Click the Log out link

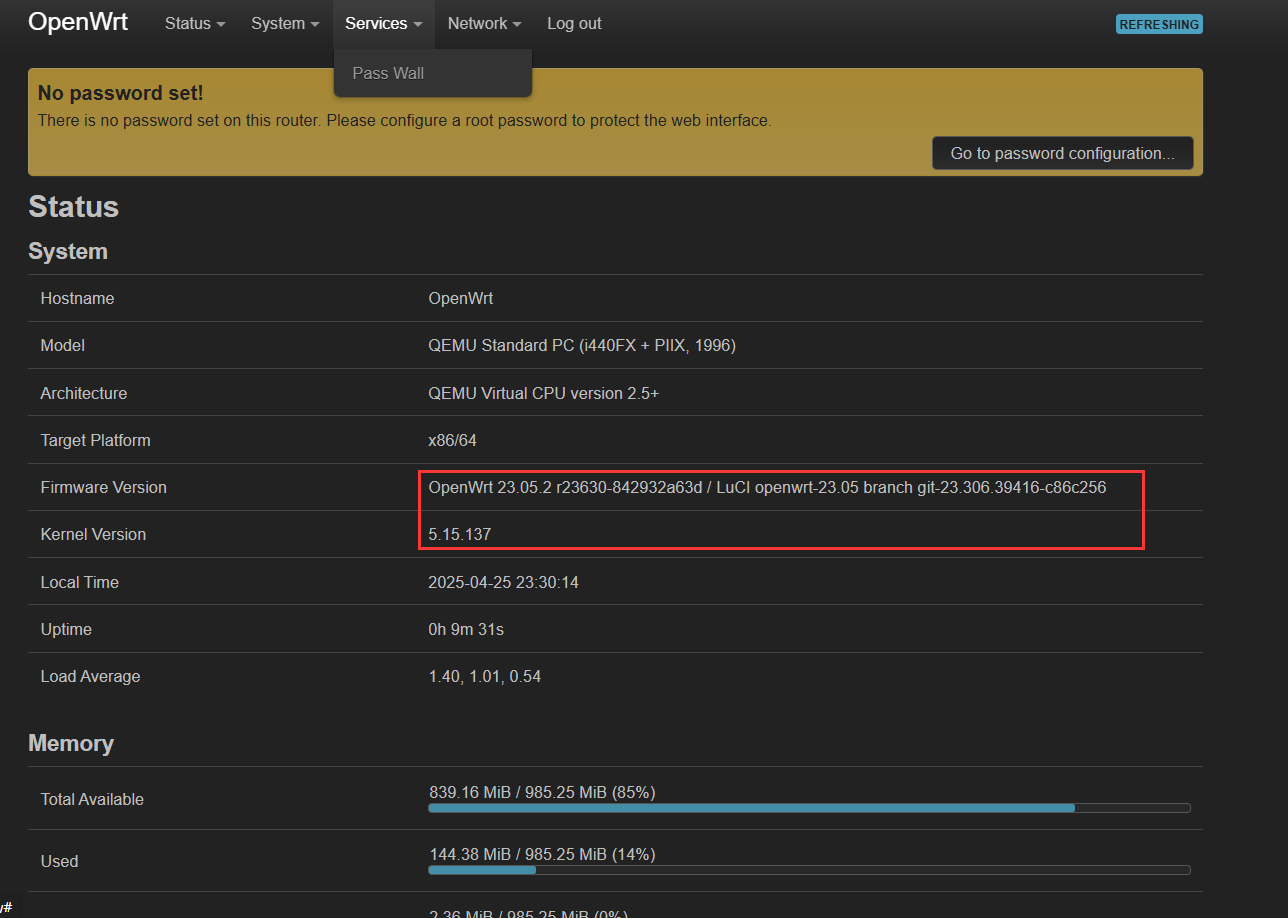tap(574, 24)
